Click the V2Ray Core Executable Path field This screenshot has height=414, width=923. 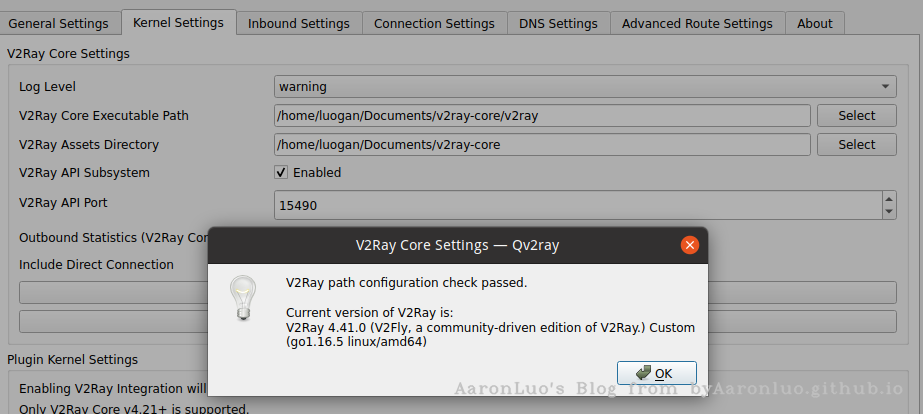coord(542,116)
